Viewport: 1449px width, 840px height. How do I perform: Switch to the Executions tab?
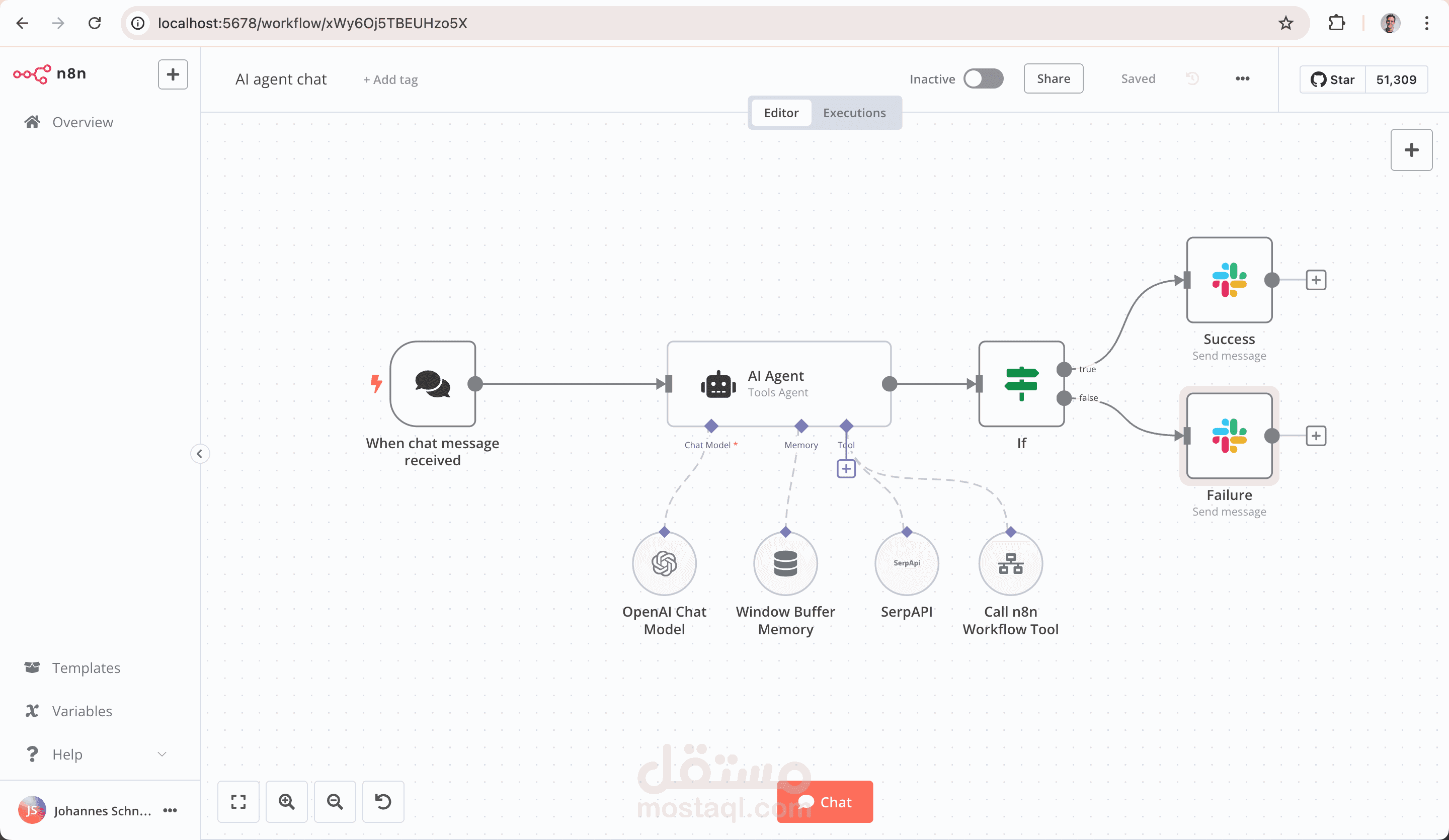[854, 113]
